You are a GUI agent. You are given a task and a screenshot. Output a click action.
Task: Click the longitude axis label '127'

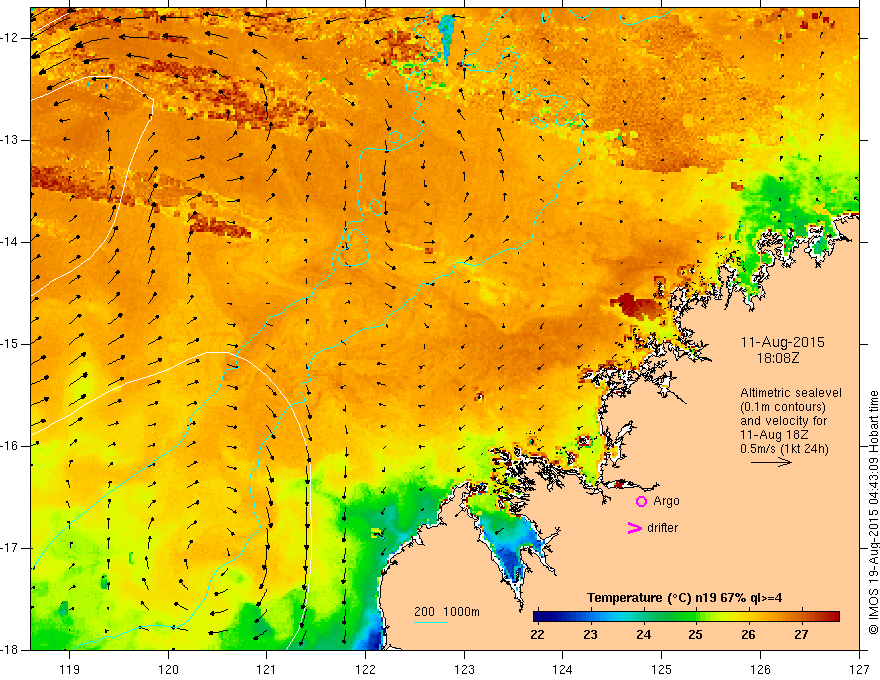[859, 669]
